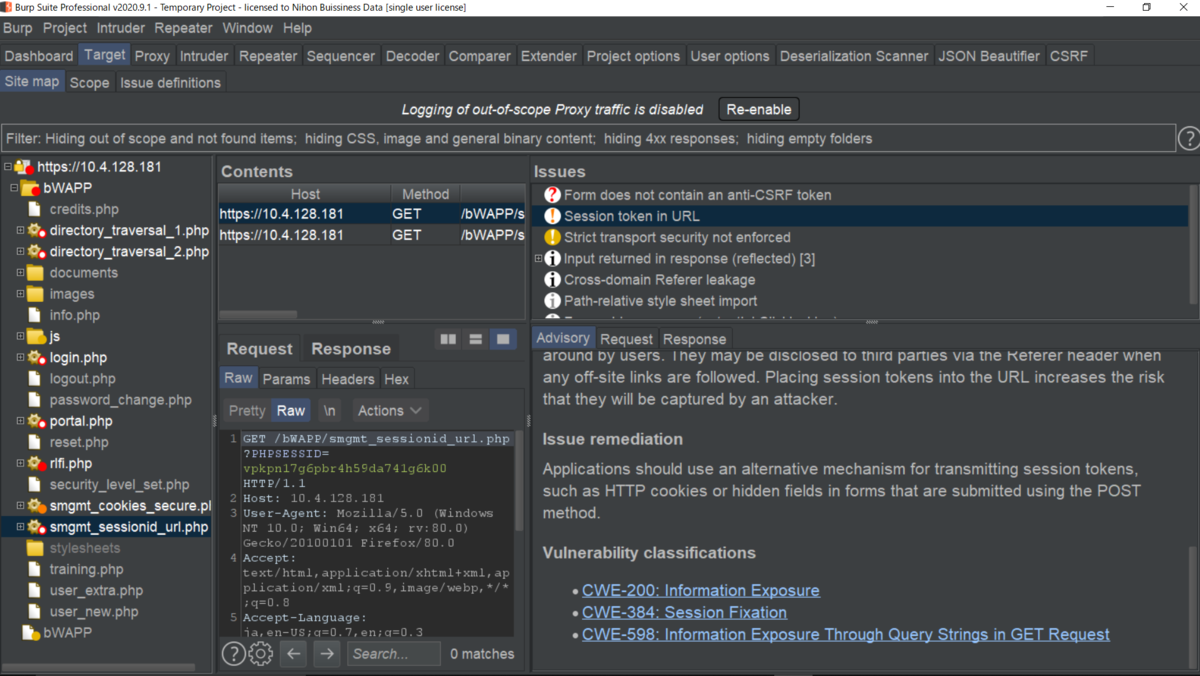Open CWE-200: Information Exposure link
1200x676 pixels.
coord(701,591)
